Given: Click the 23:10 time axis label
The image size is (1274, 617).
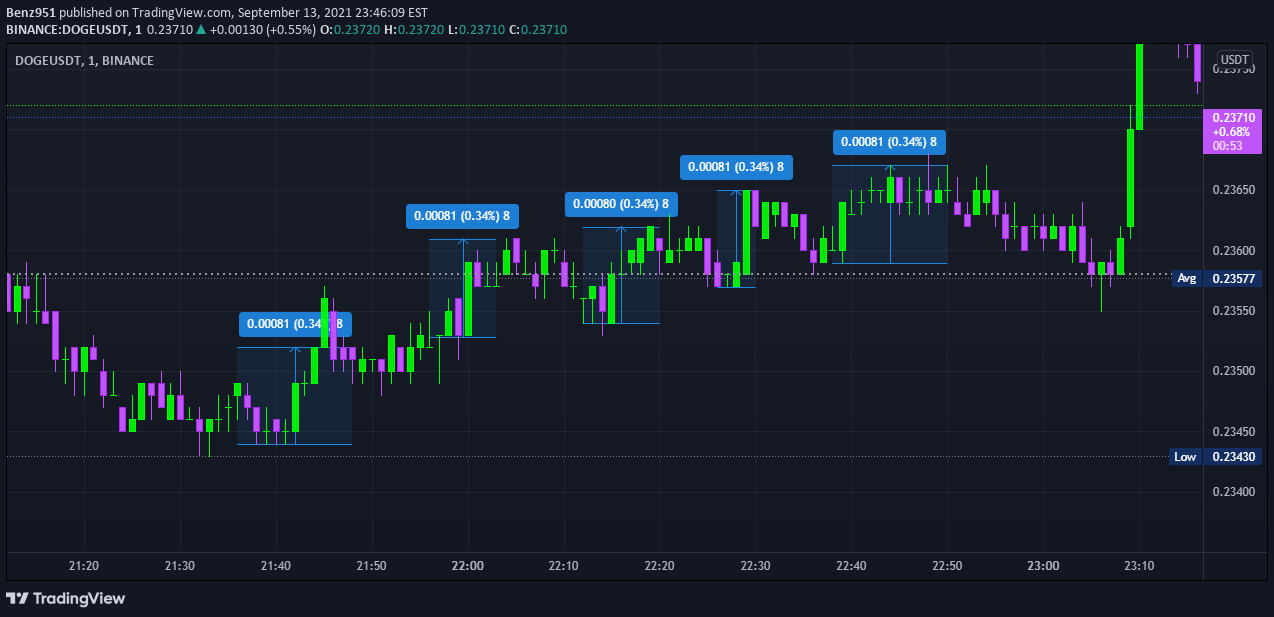Looking at the screenshot, I should point(1139,566).
